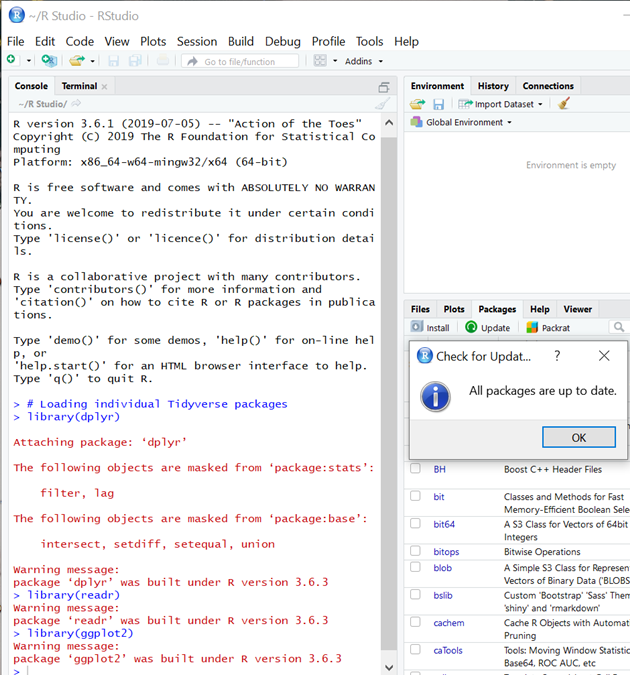Click the Open File folder icon
Image resolution: width=630 pixels, height=675 pixels.
click(77, 61)
